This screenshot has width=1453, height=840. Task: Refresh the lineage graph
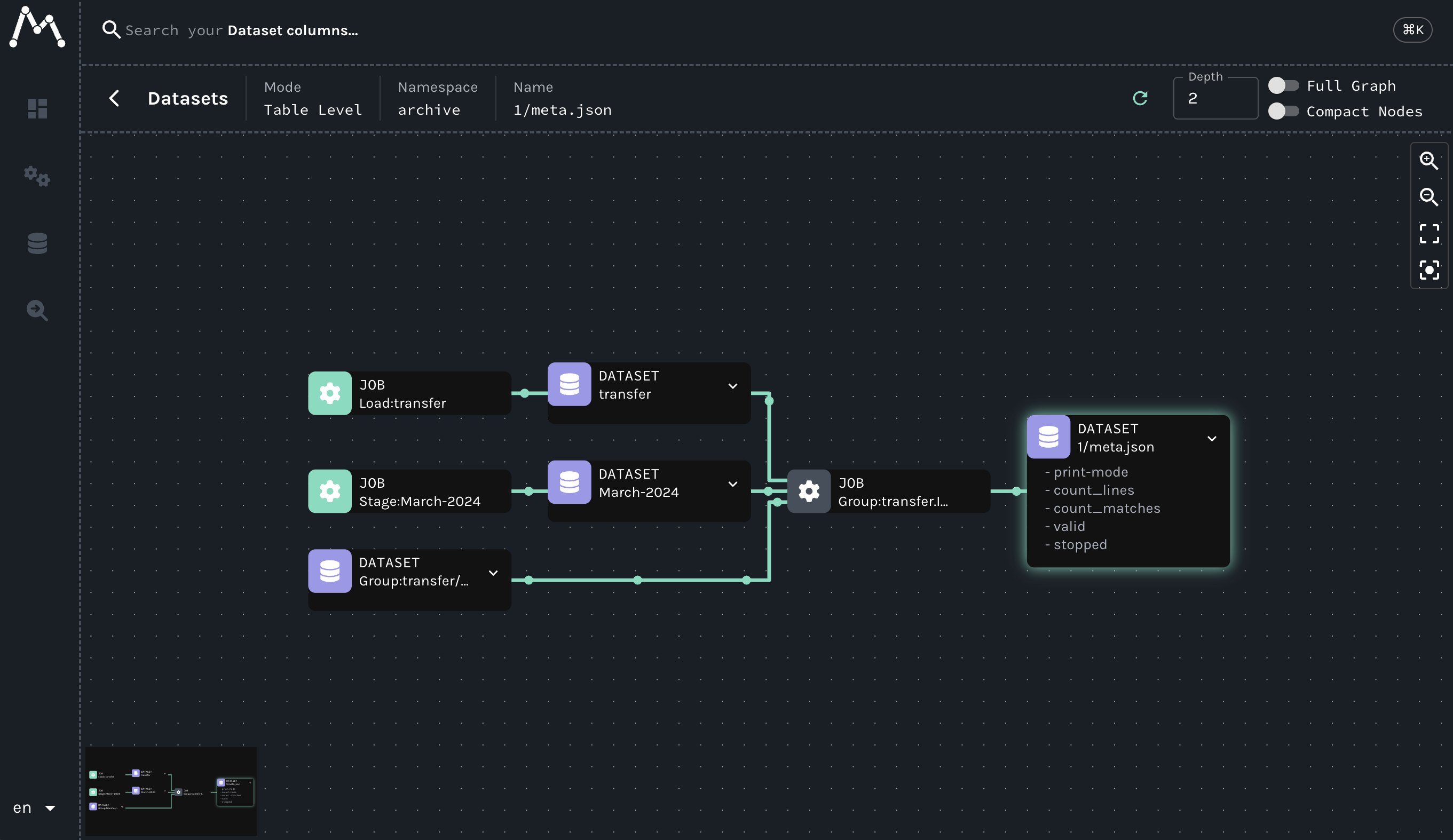[x=1140, y=99]
